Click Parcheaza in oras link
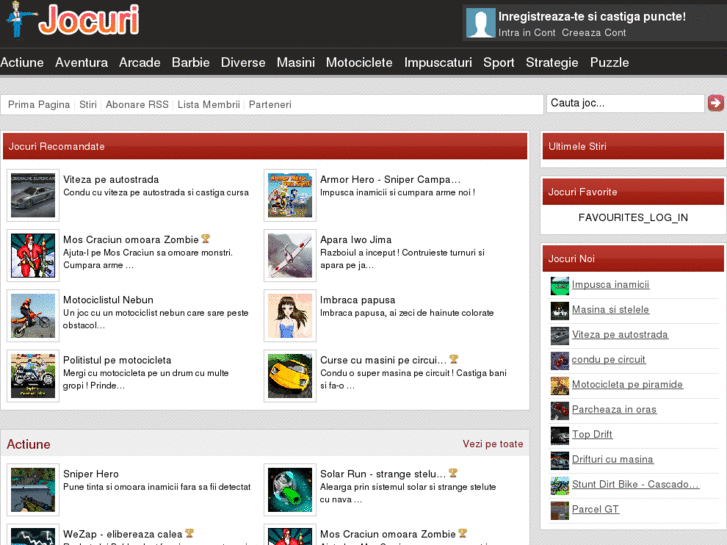Viewport: 727px width, 545px height. click(x=614, y=410)
